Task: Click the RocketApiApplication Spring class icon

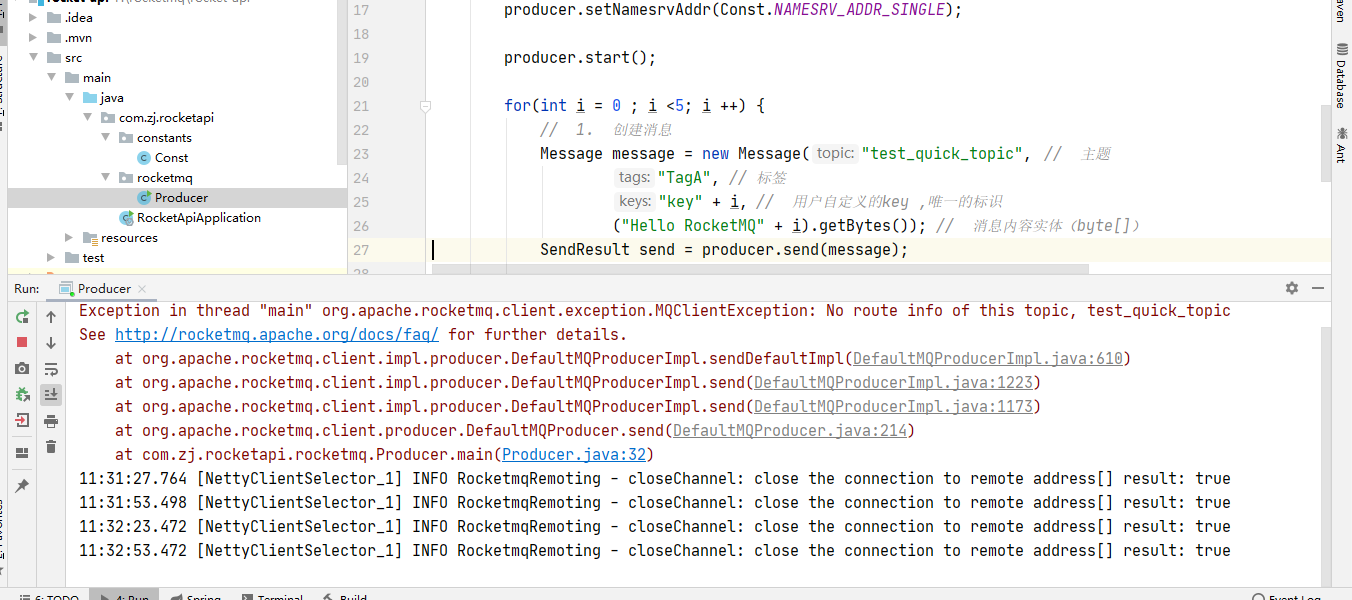Action: [x=126, y=218]
